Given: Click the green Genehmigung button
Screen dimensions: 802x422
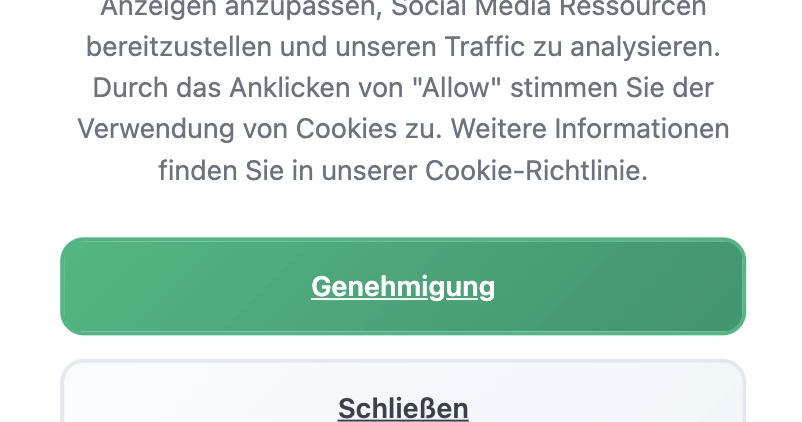Looking at the screenshot, I should (403, 286).
